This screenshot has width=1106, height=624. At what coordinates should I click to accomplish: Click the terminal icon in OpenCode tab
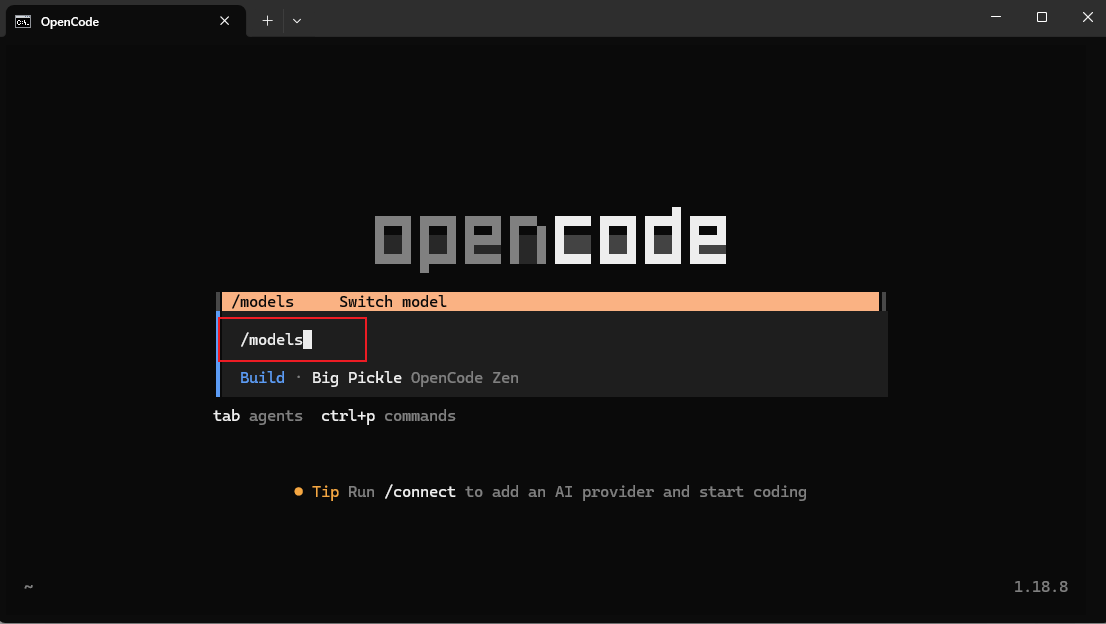[x=23, y=22]
